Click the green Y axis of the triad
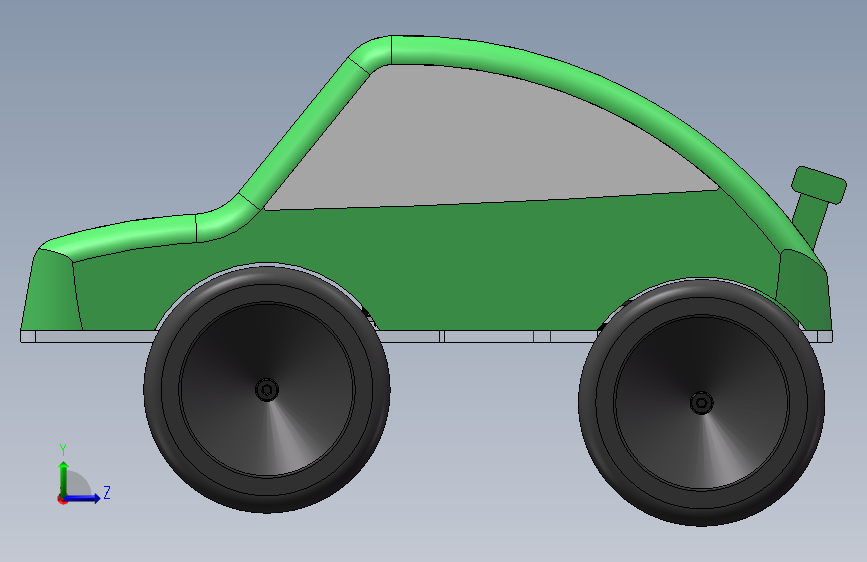Image resolution: width=867 pixels, height=562 pixels. pyautogui.click(x=64, y=478)
